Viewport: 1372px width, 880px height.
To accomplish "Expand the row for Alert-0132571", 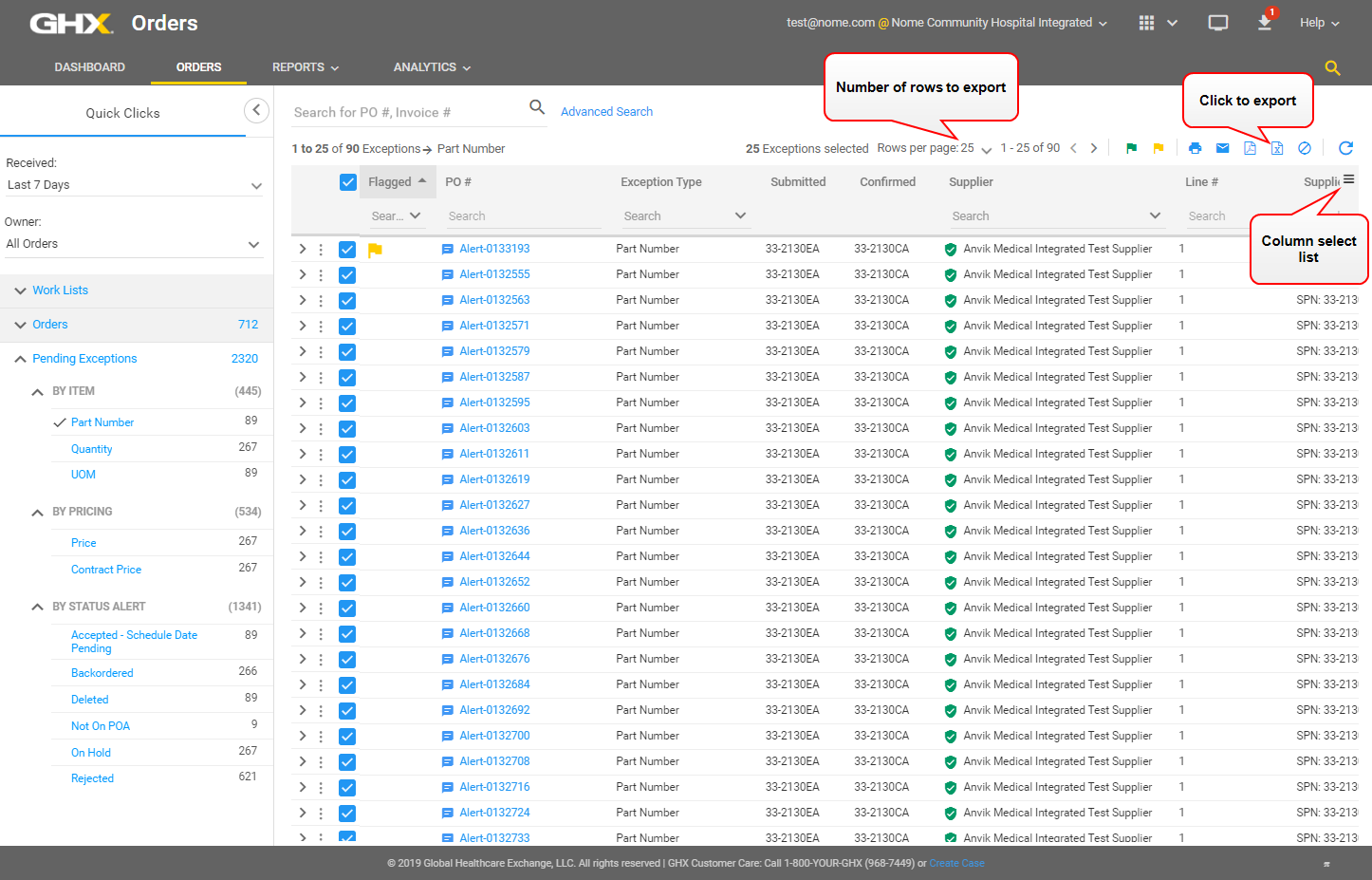I will [302, 326].
